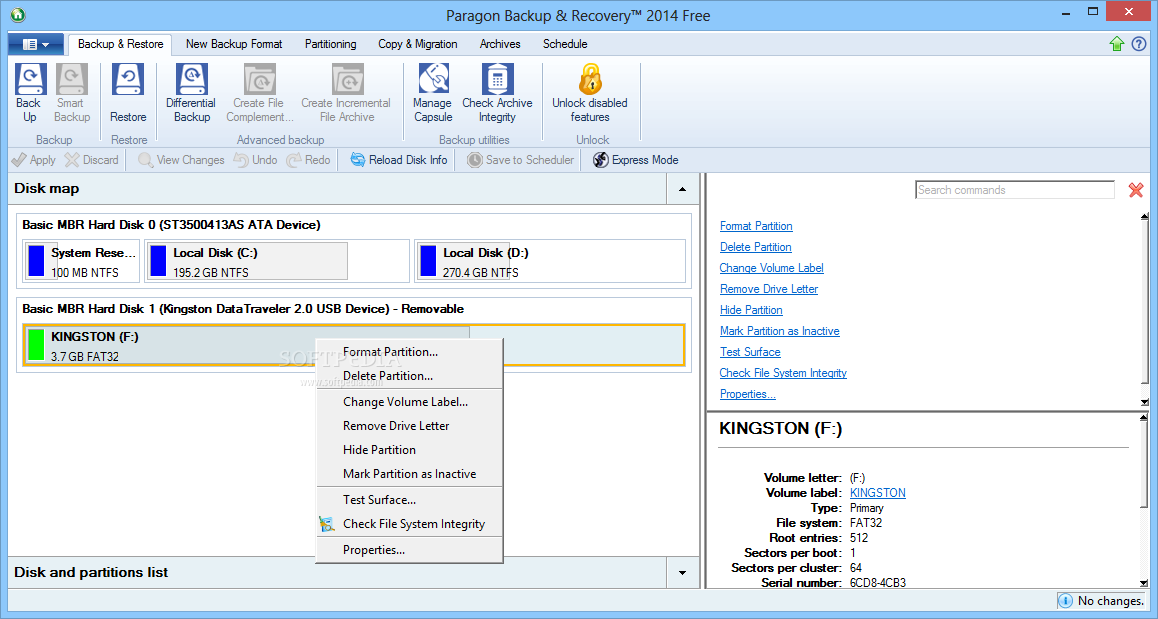The image size is (1158, 619).
Task: Click Change Volume Label link
Action: [772, 268]
